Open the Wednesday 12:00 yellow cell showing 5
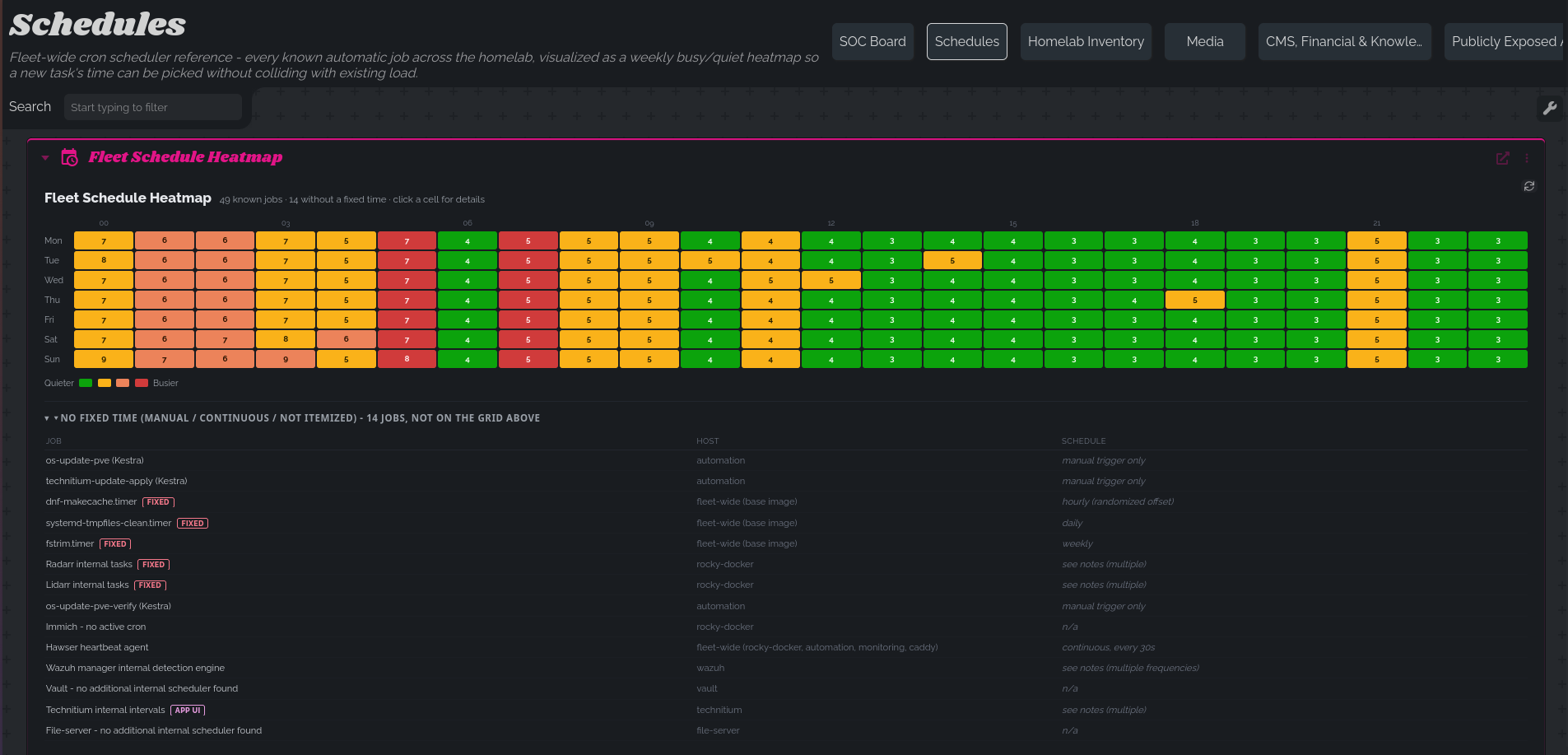Image resolution: width=1568 pixels, height=755 pixels. pyautogui.click(x=831, y=280)
